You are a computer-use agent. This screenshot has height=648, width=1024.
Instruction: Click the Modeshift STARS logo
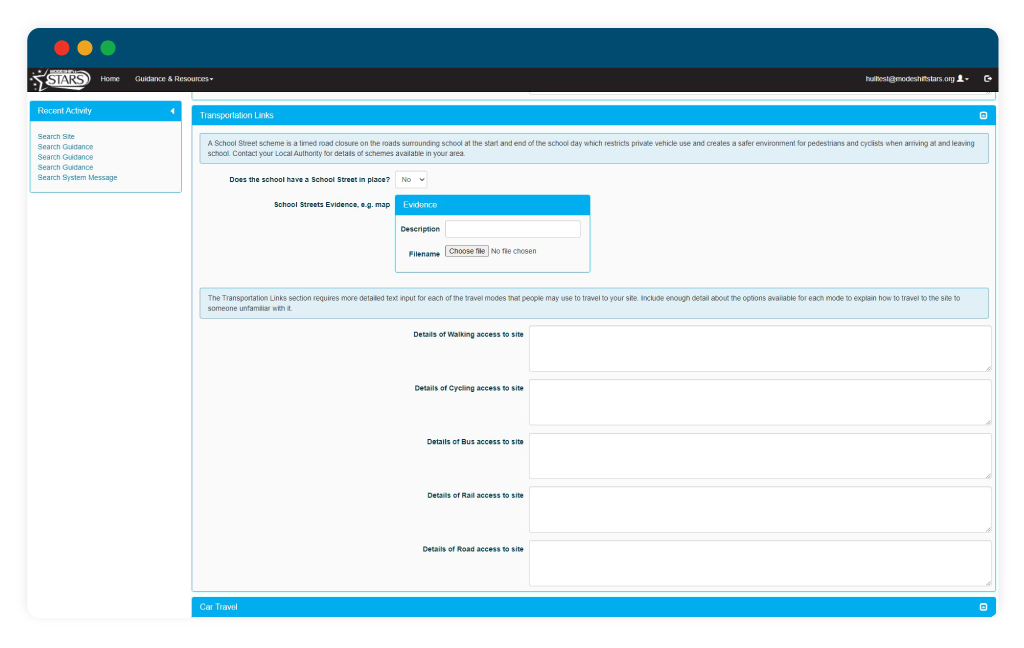[61, 79]
